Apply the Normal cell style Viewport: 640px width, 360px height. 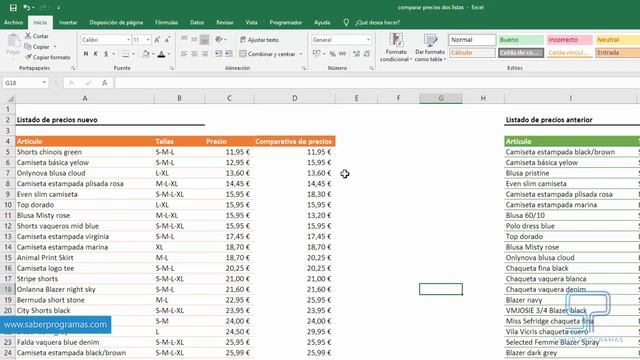point(472,40)
